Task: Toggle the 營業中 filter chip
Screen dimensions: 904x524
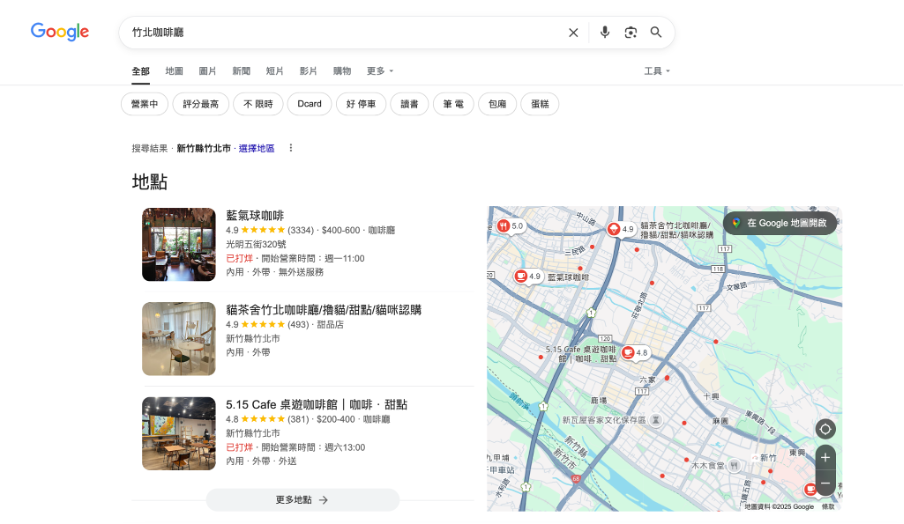Action: 145,104
